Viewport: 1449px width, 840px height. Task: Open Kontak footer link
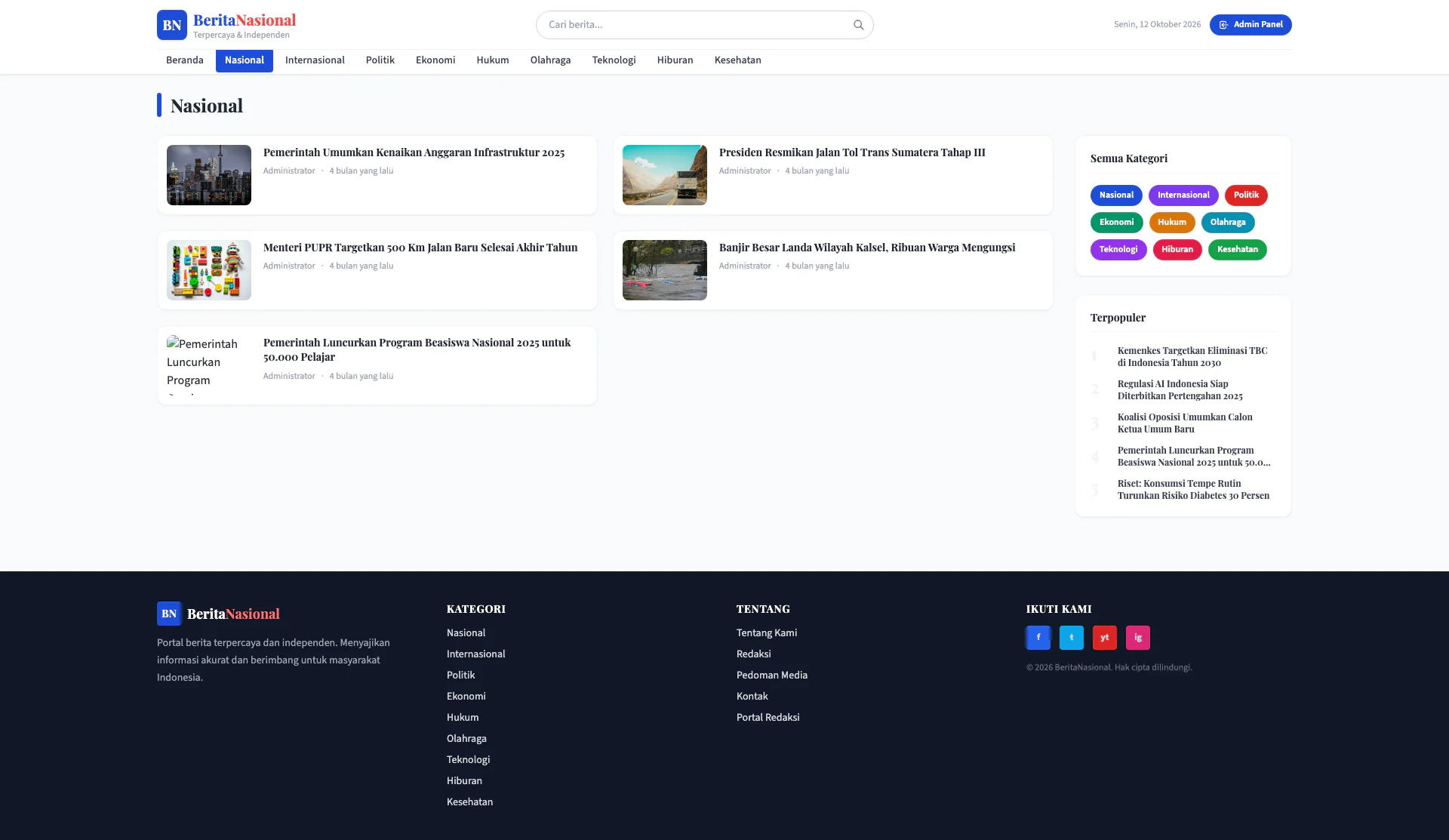[752, 697]
